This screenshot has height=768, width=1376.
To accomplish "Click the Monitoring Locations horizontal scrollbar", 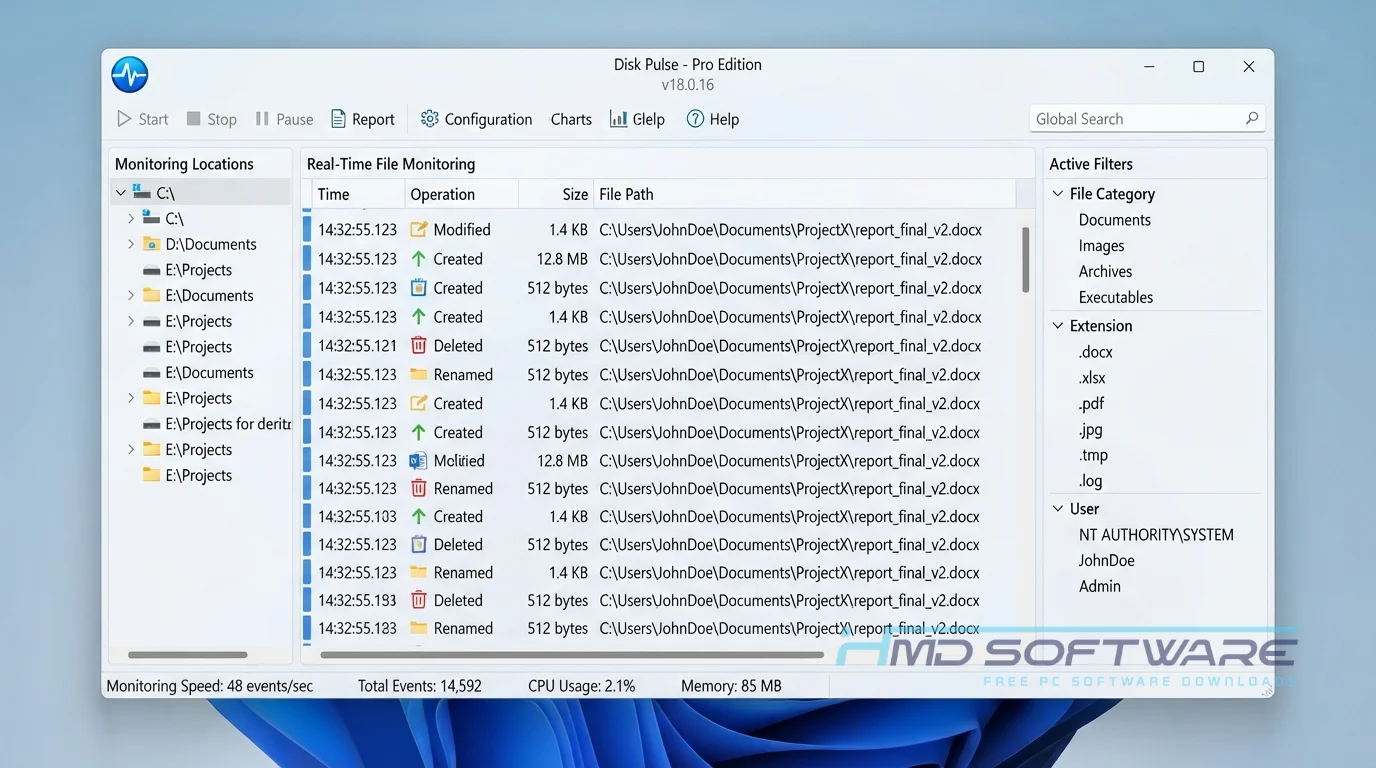I will 187,655.
